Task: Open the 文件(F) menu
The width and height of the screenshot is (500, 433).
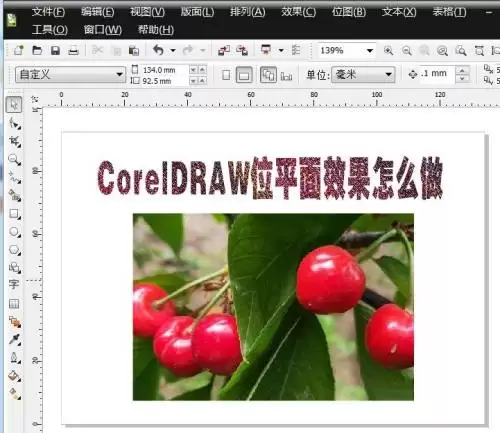Action: pos(48,12)
